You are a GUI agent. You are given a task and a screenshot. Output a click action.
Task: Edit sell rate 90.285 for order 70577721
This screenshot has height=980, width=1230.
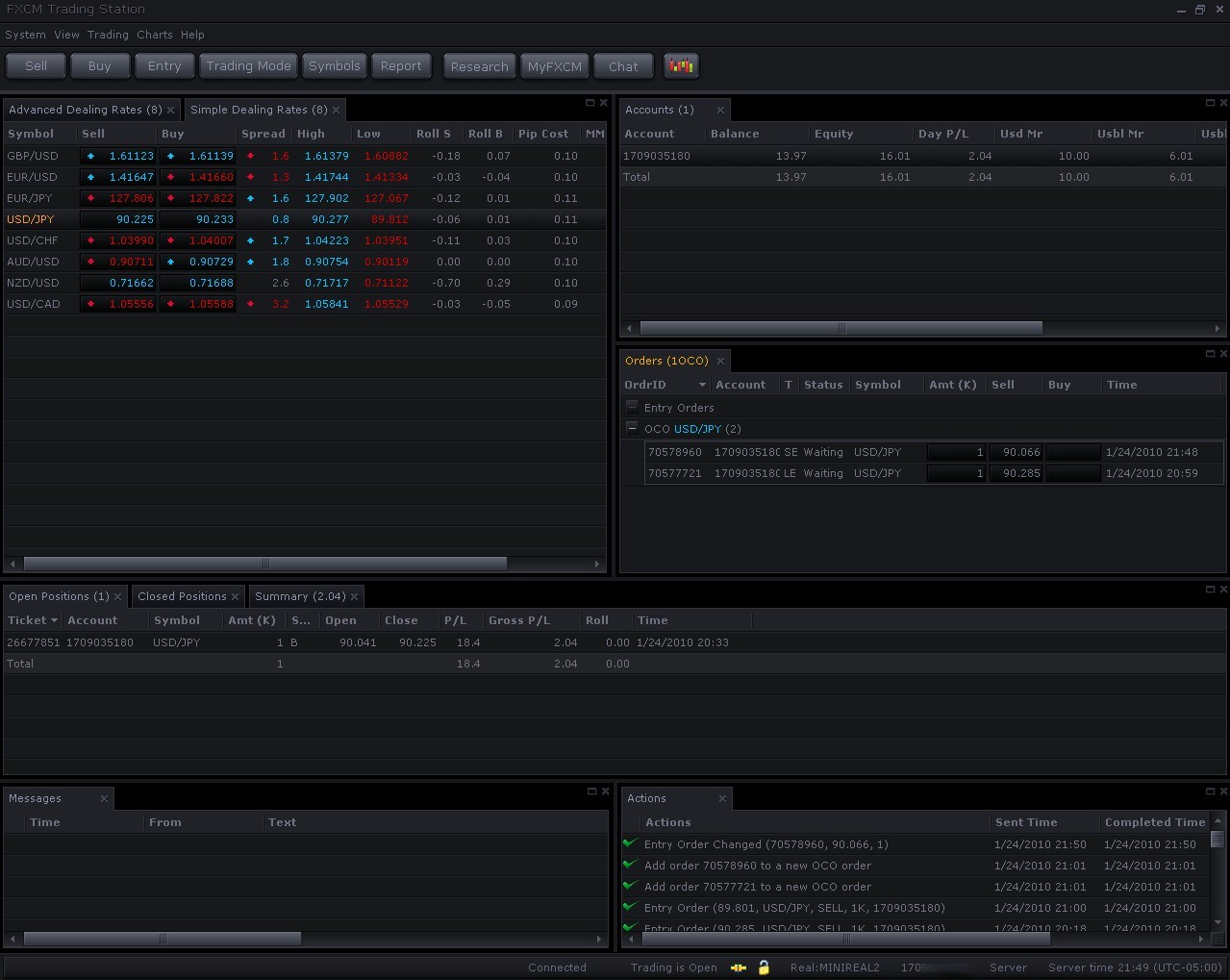click(1017, 473)
